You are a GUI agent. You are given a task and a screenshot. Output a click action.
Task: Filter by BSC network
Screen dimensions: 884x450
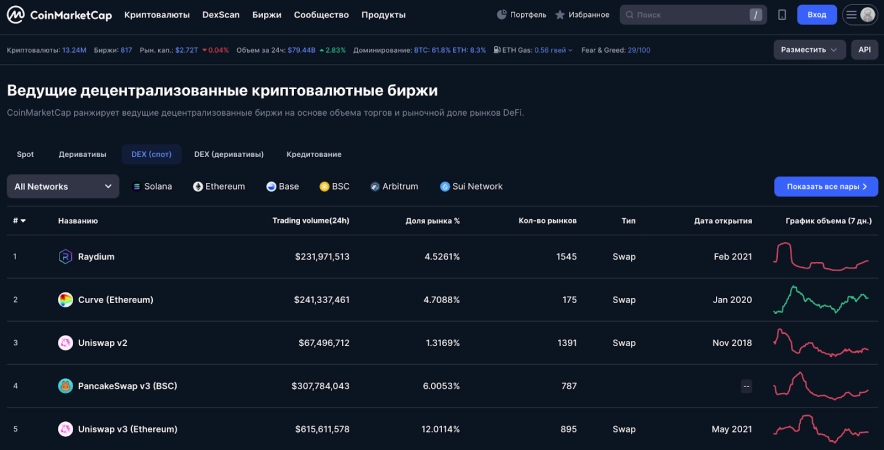[x=334, y=187]
